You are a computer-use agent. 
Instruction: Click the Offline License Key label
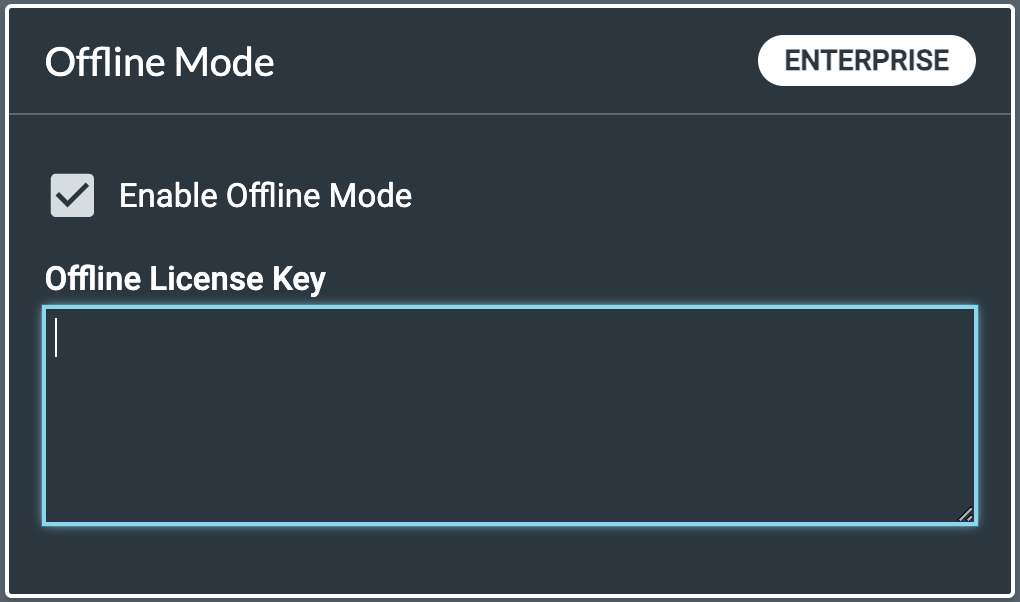click(185, 279)
